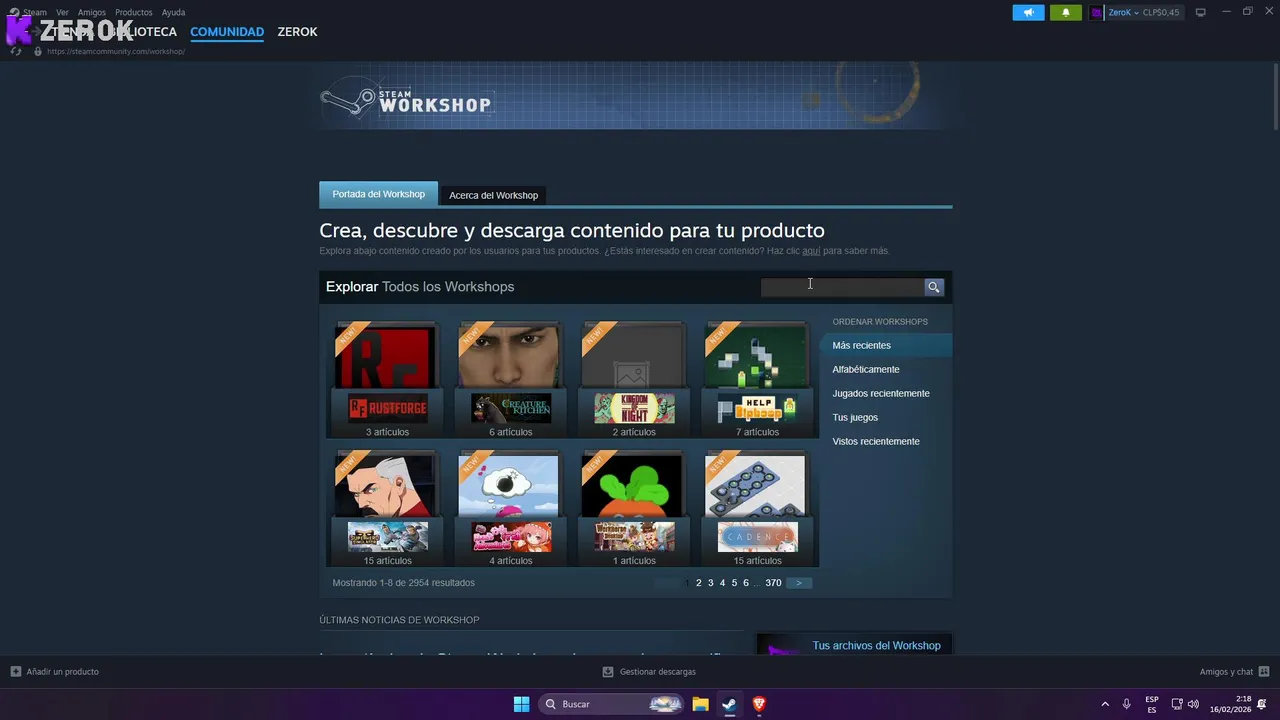Open the Cadence workshop thumbnail
Image resolution: width=1280 pixels, height=720 pixels.
point(757,485)
